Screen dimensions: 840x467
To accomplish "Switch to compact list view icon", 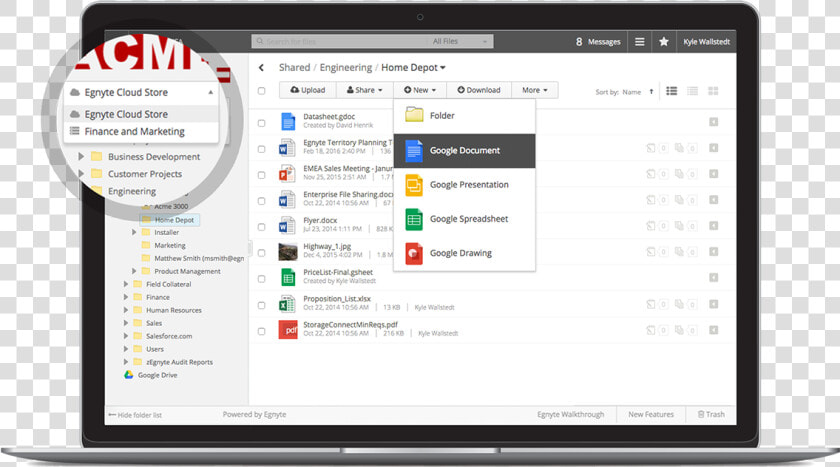I will pyautogui.click(x=692, y=91).
